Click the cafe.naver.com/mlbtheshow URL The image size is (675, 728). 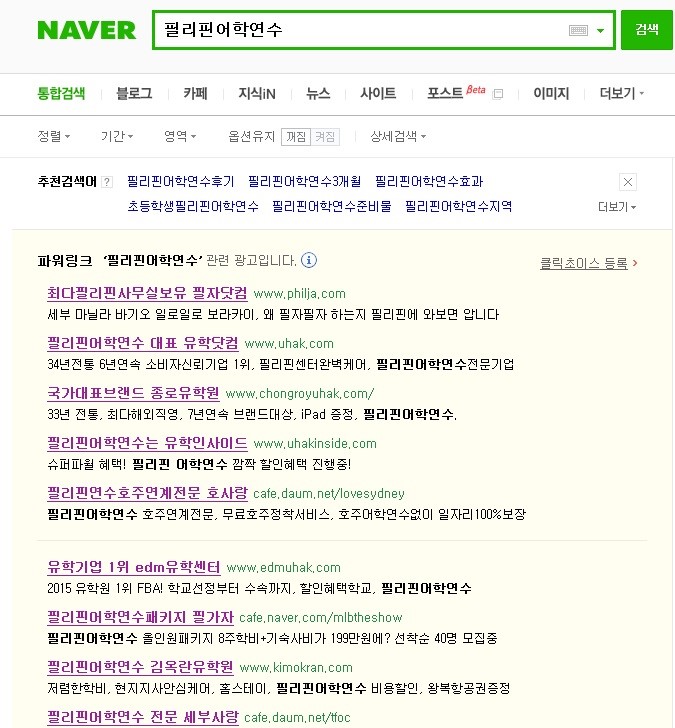(x=320, y=618)
